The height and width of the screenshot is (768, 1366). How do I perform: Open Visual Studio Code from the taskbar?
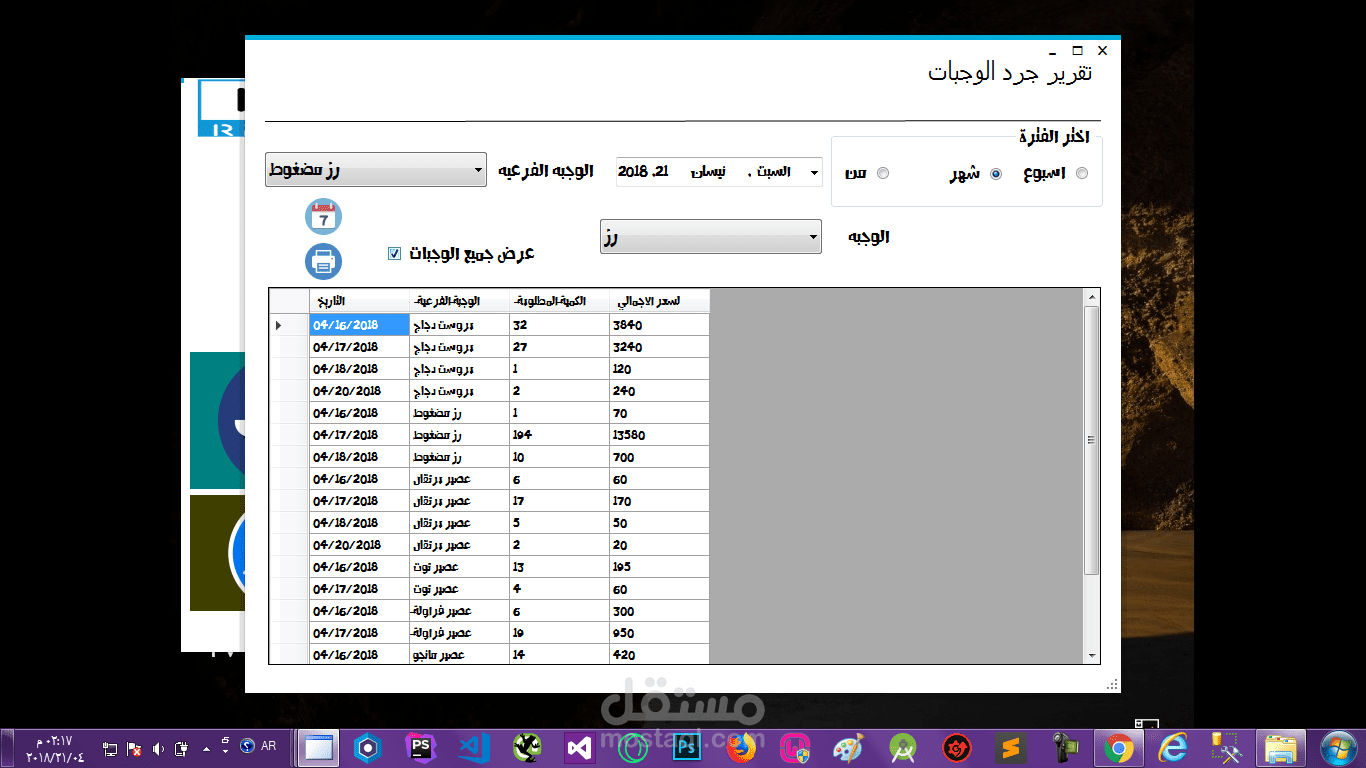(473, 748)
